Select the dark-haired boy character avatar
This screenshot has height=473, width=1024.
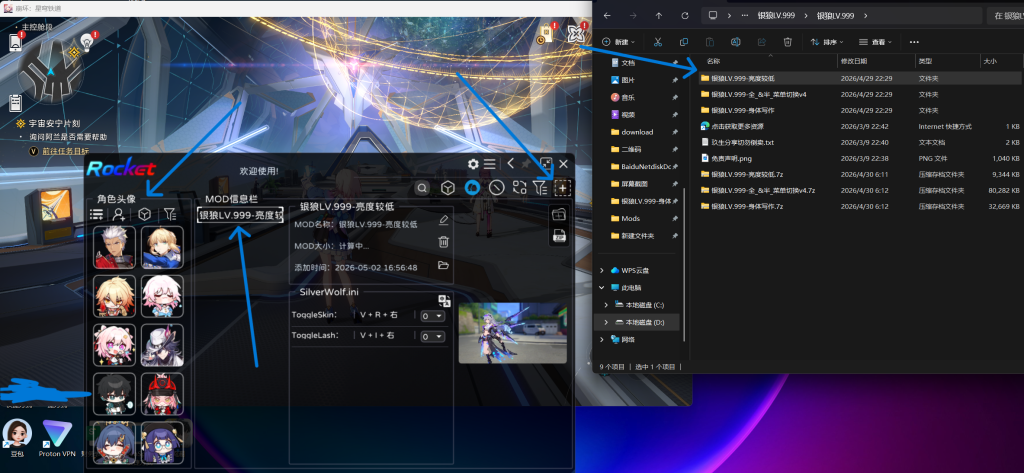pyautogui.click(x=114, y=394)
